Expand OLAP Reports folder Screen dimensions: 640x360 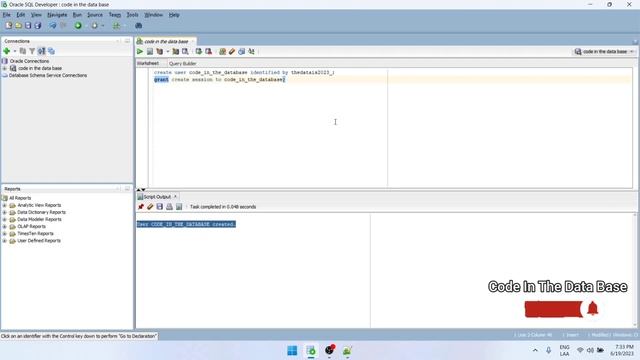[x=4, y=227]
